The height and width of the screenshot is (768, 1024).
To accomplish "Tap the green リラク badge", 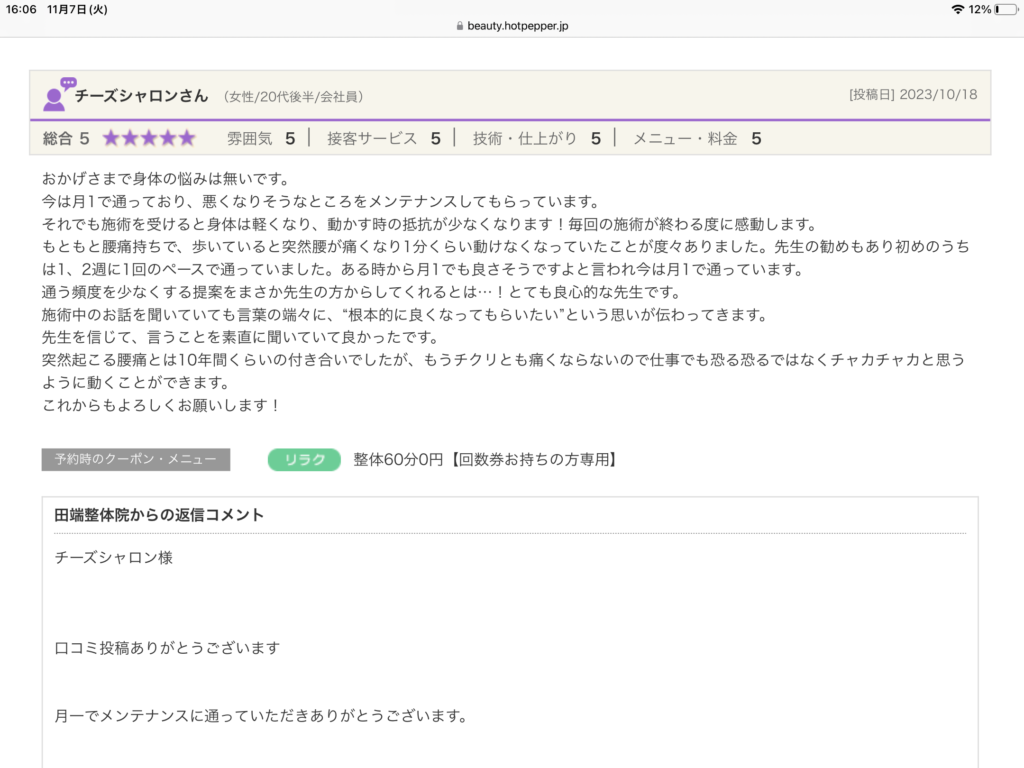I will 304,460.
